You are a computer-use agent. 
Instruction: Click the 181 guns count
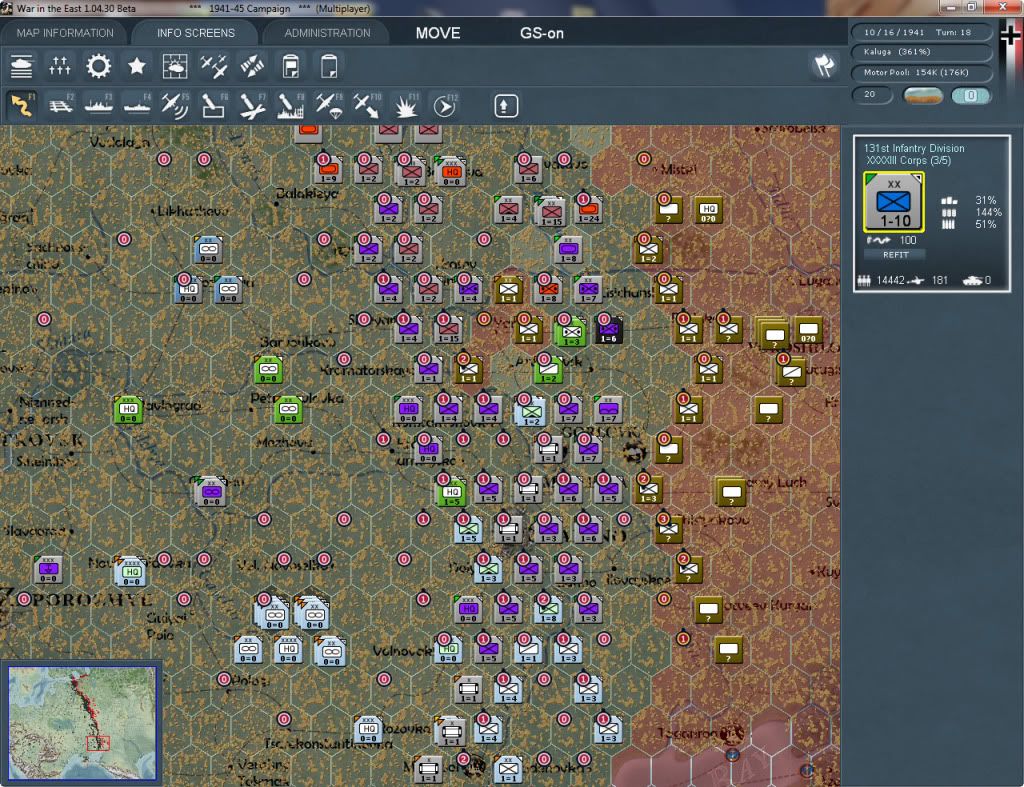(x=940, y=280)
